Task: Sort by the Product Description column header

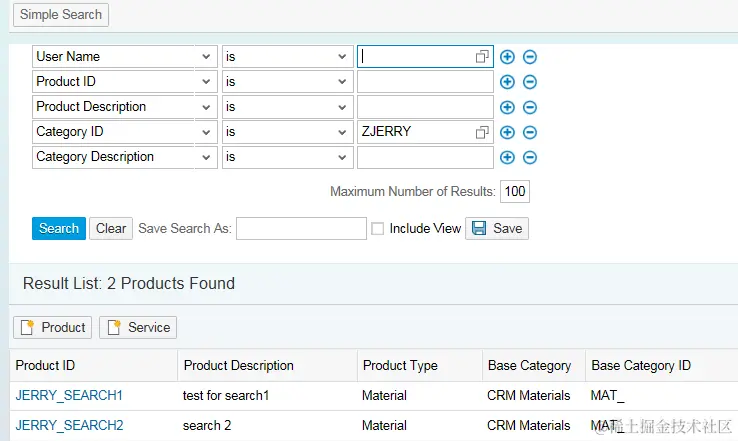Action: 239,365
